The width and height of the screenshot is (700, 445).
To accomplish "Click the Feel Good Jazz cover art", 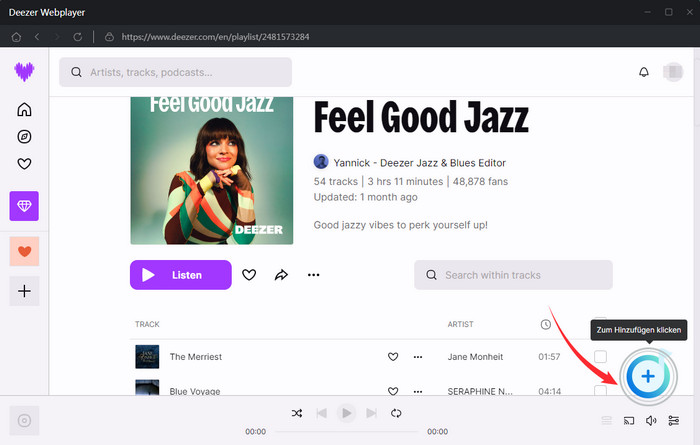I will [212, 171].
